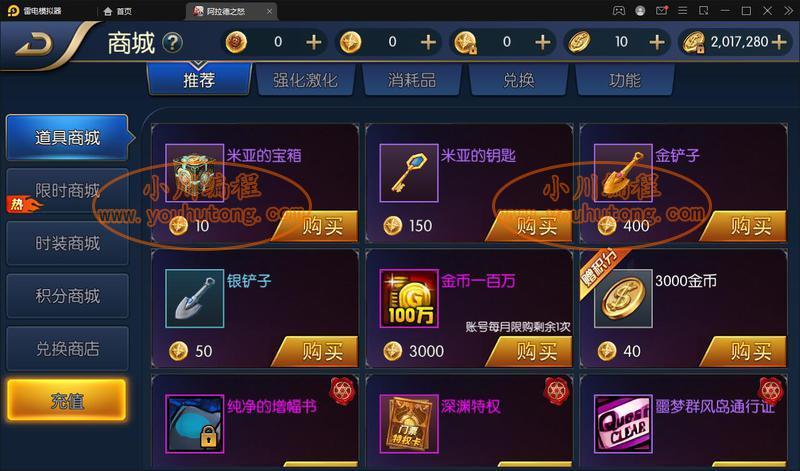Screen dimensions: 800x471
Task: Click the back arrow logo icon
Action: tap(34, 45)
